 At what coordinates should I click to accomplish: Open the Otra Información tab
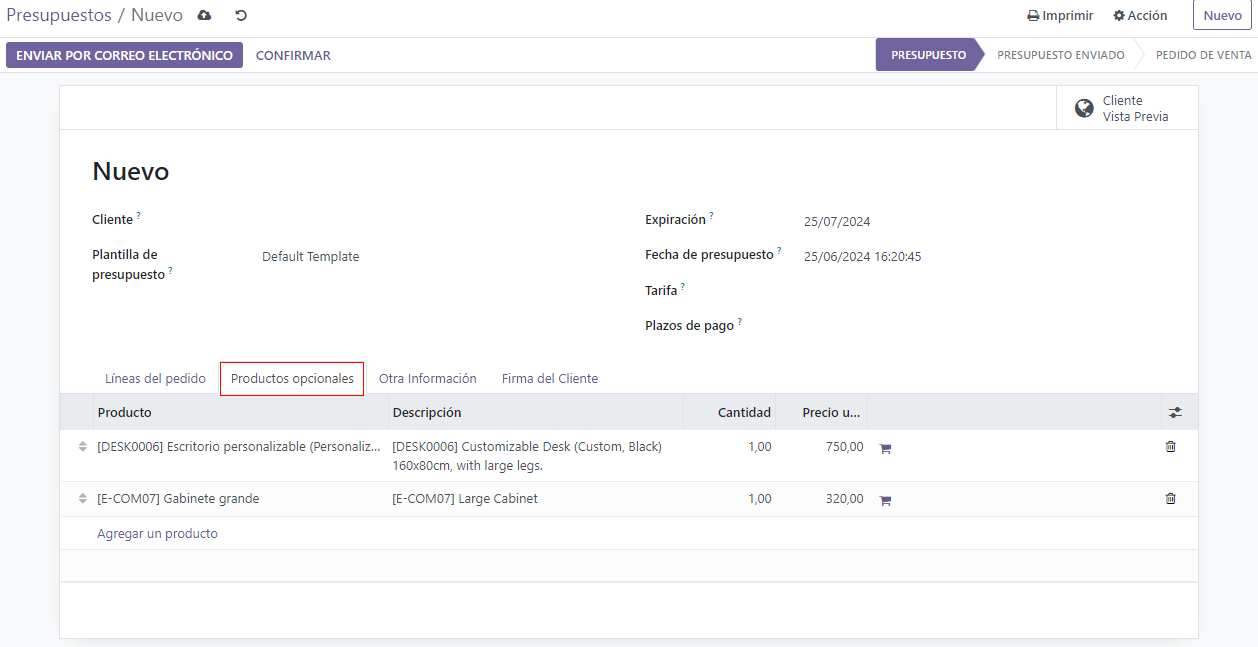(x=427, y=379)
